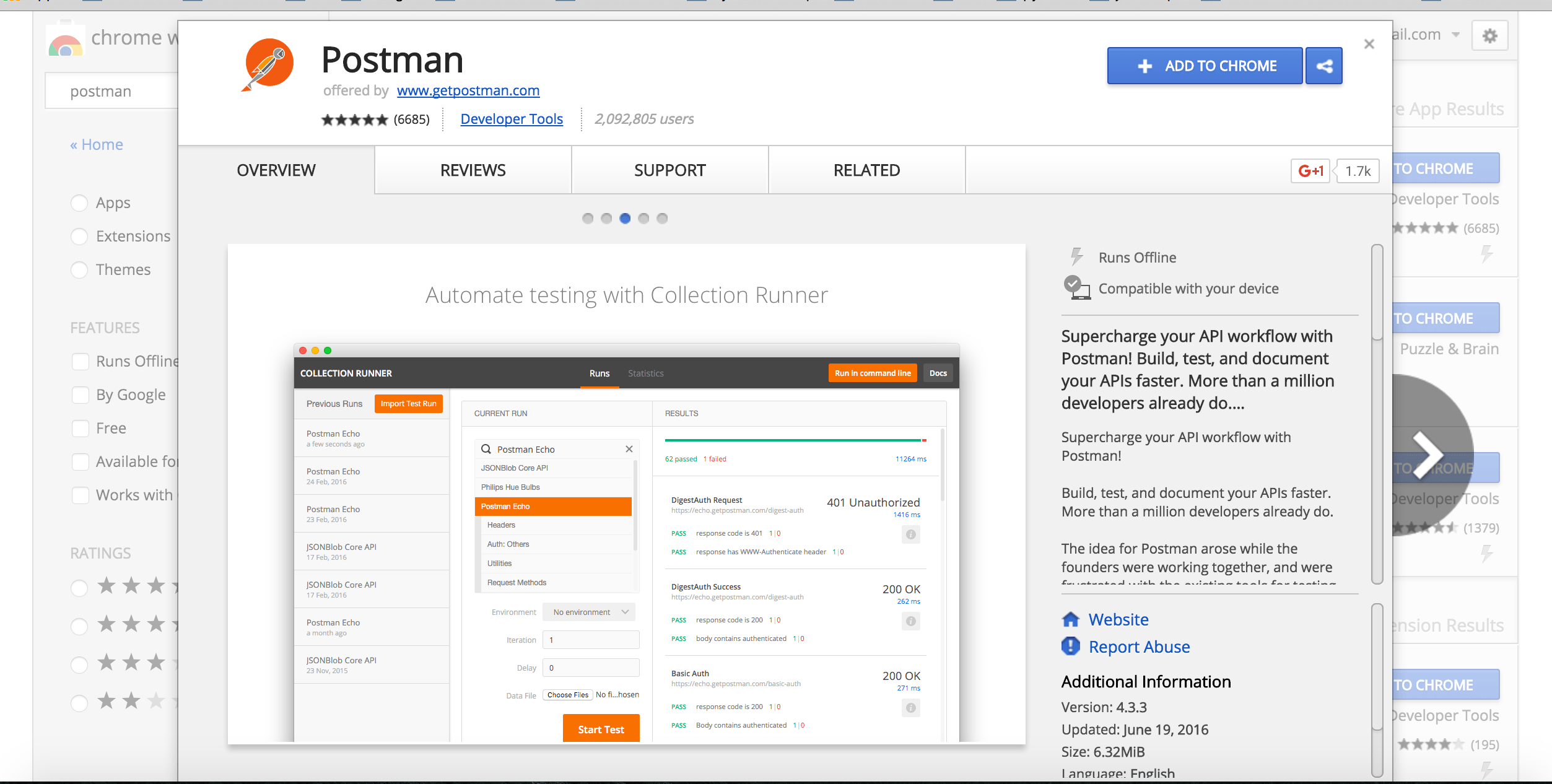This screenshot has height=784, width=1552.
Task: Click the Puzzle & Brain category behind dialog
Action: [x=1449, y=349]
